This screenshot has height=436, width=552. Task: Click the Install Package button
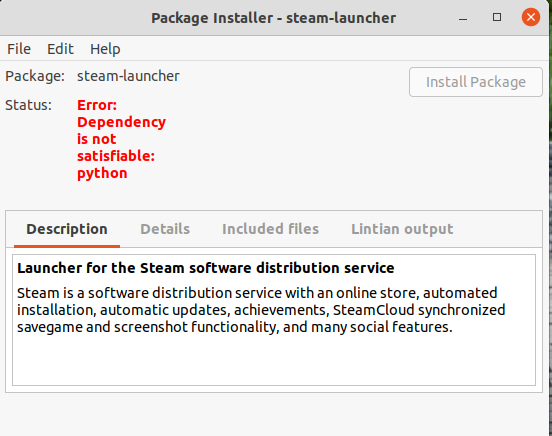[476, 82]
